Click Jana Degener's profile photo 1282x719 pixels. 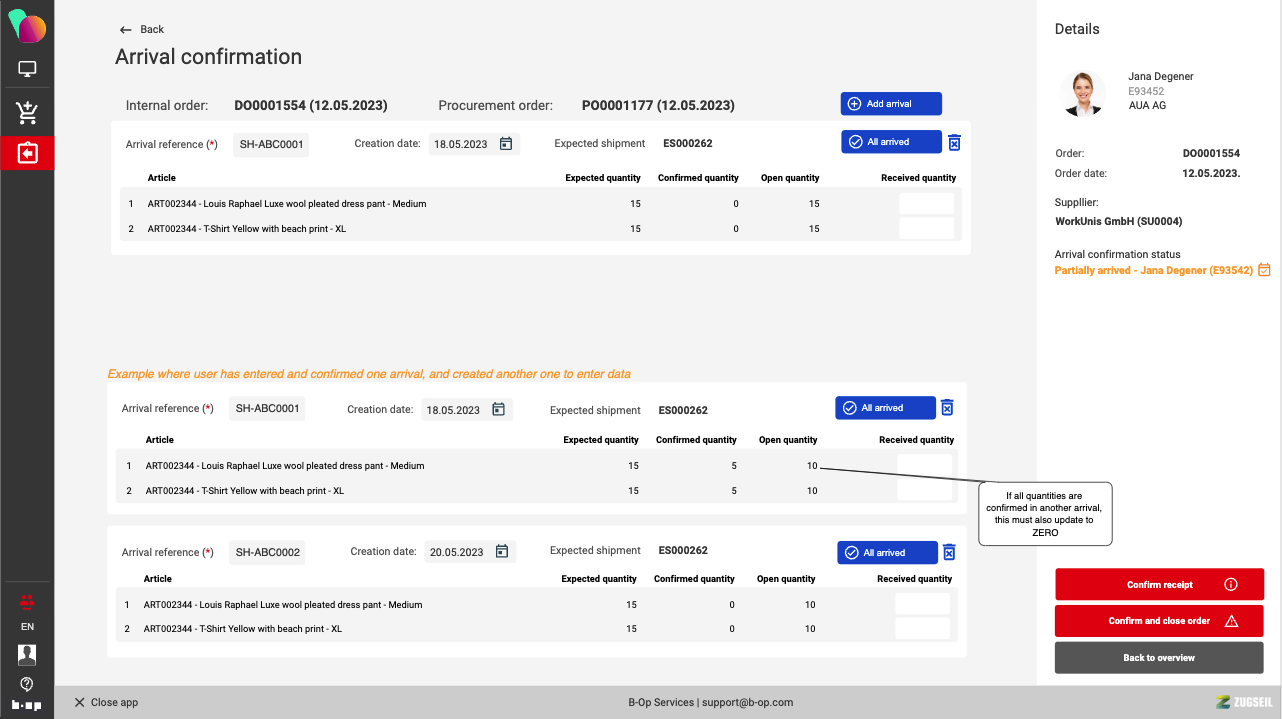(1082, 93)
